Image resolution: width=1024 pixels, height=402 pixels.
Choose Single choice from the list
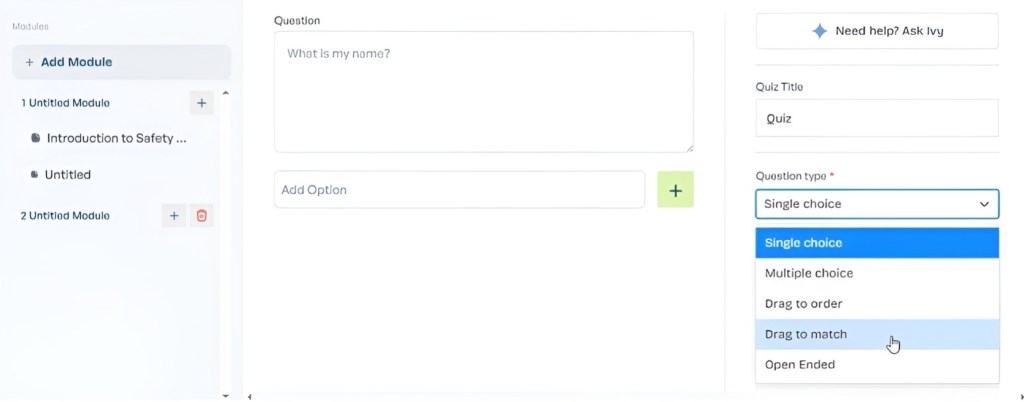[x=876, y=243]
